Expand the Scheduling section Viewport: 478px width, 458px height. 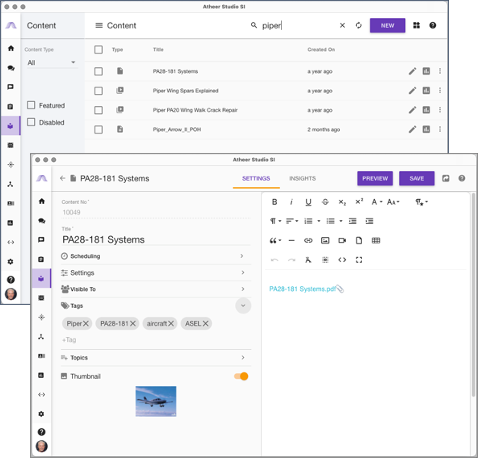click(155, 256)
